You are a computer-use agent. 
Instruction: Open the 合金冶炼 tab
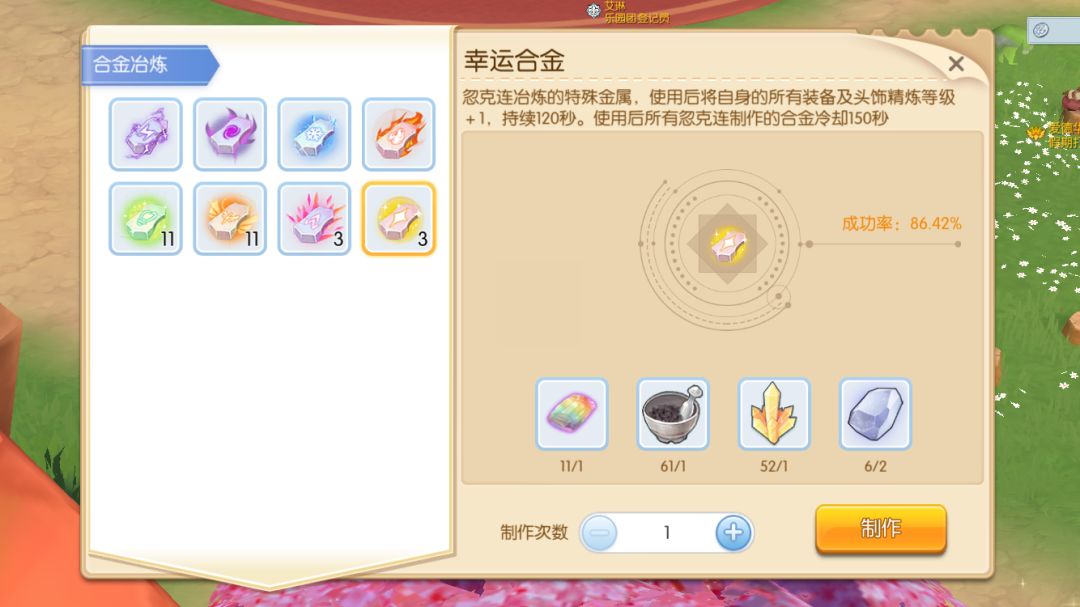tap(149, 65)
